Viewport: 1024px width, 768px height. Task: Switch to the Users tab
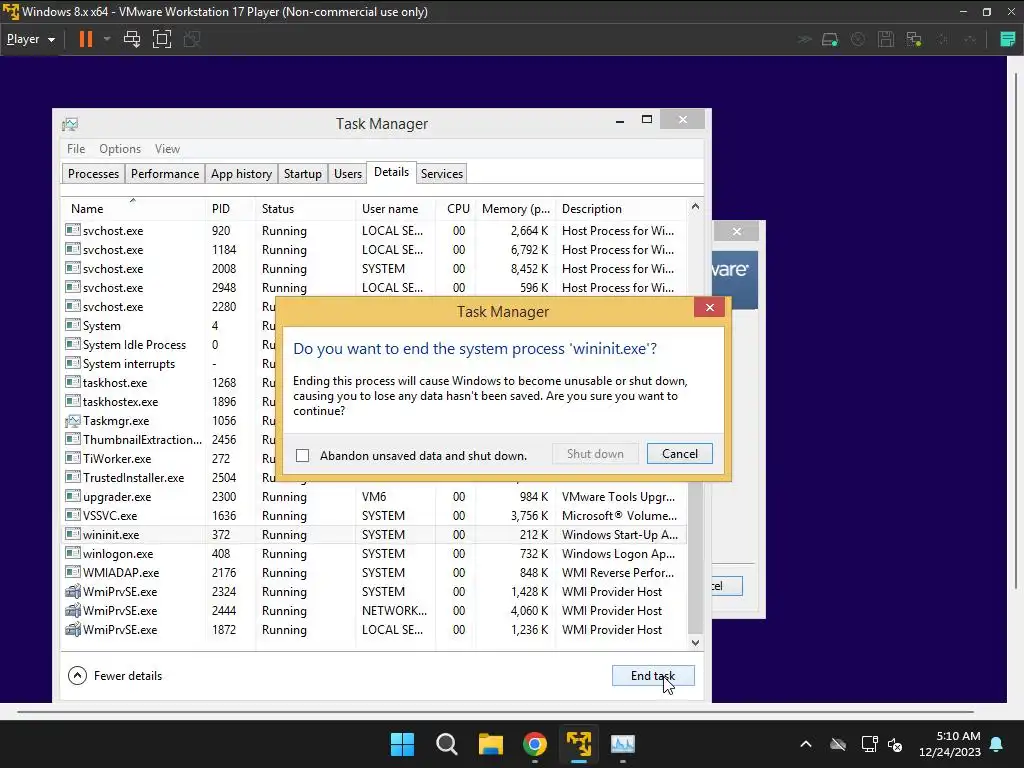point(347,174)
